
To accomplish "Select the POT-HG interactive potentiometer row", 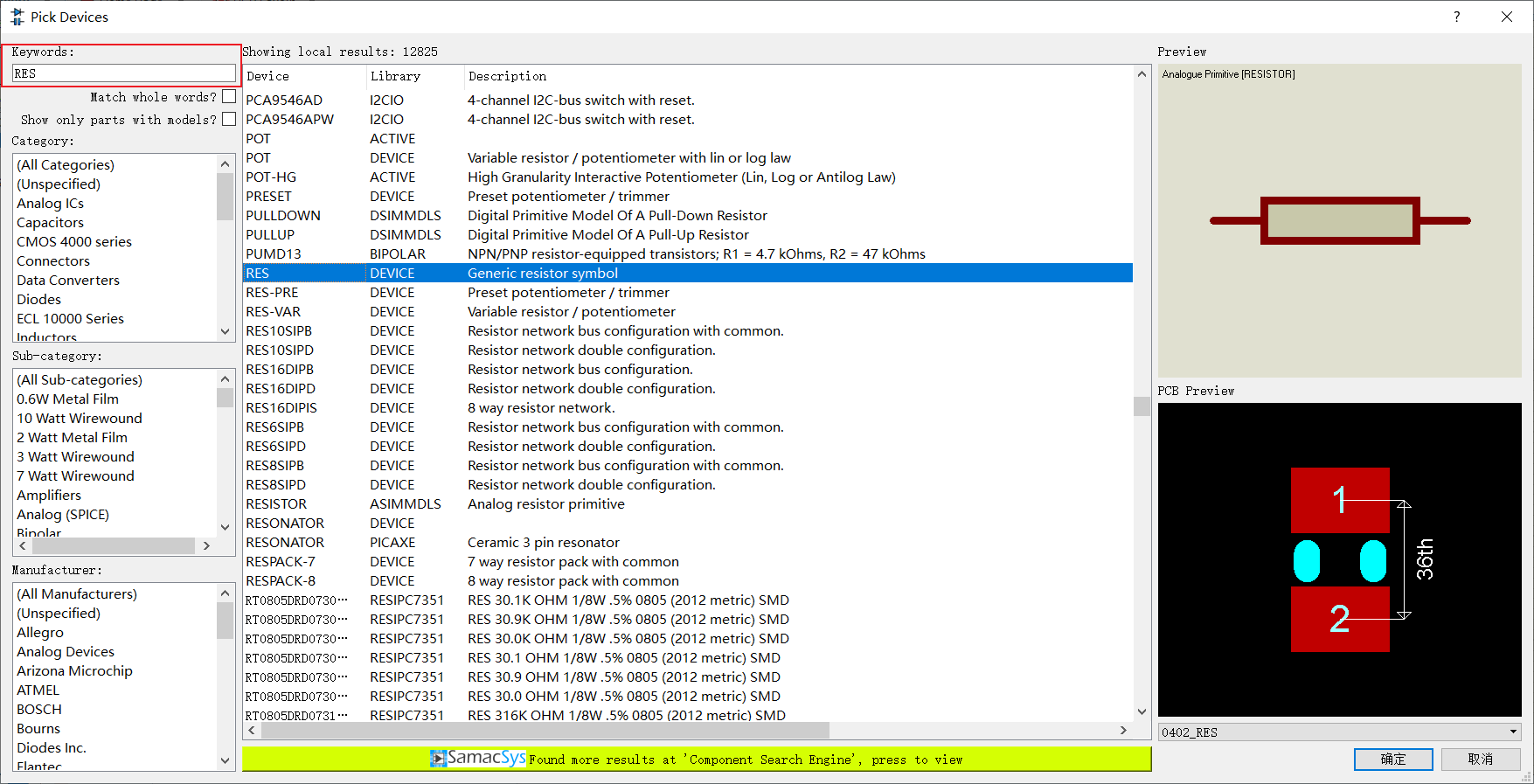I will [688, 177].
